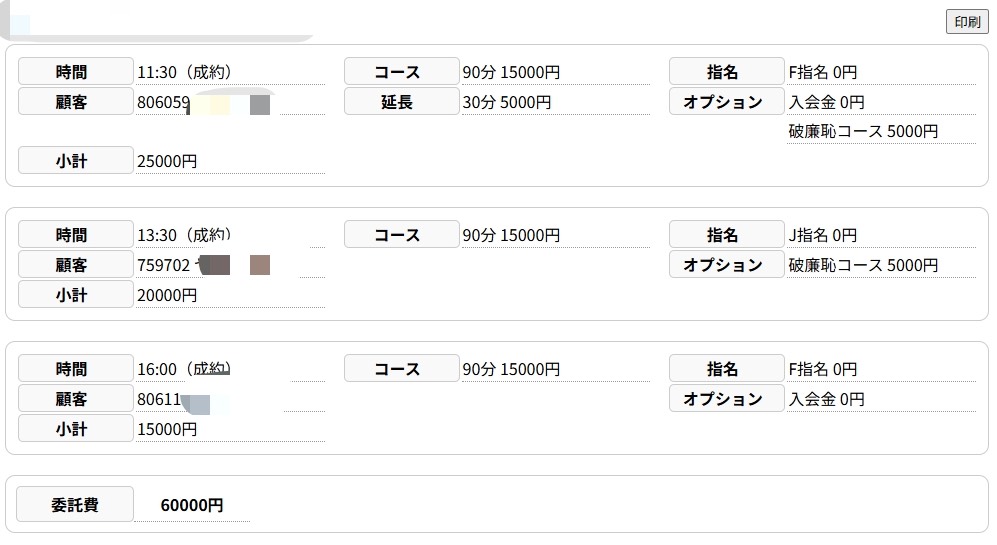The height and width of the screenshot is (545, 997).
Task: Click customer number 759702
Action: point(163,265)
